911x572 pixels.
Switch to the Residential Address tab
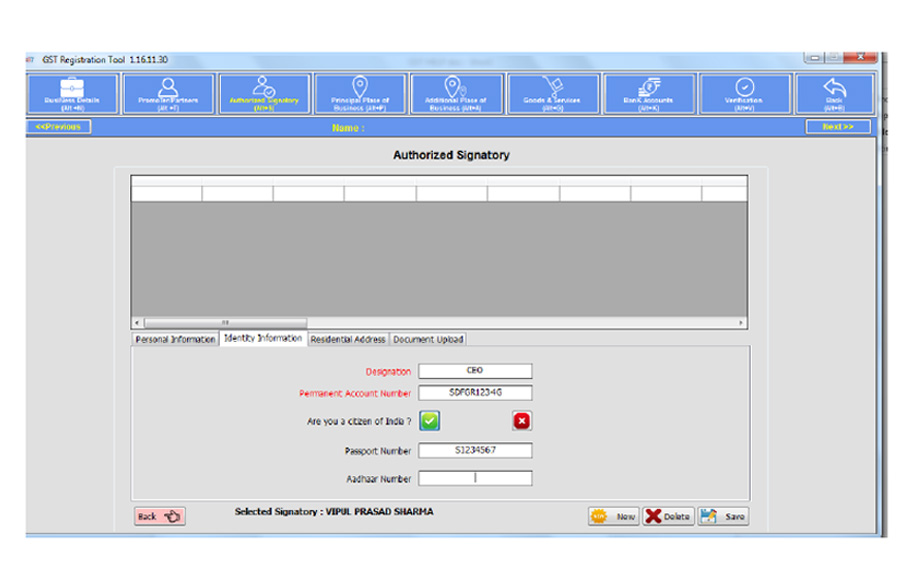[347, 340]
